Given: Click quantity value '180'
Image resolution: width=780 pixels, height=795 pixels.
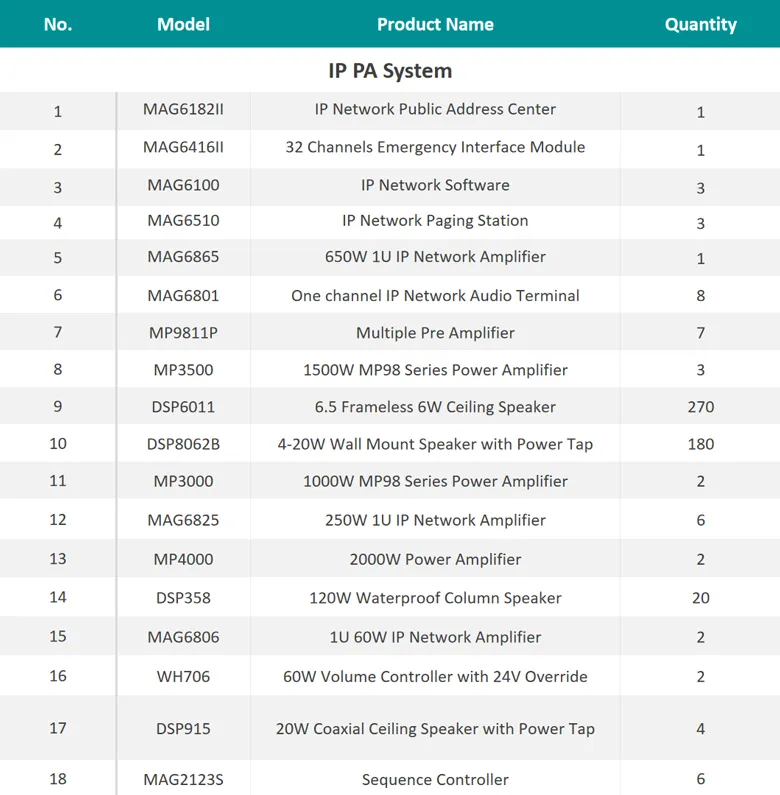Looking at the screenshot, I should tap(700, 444).
